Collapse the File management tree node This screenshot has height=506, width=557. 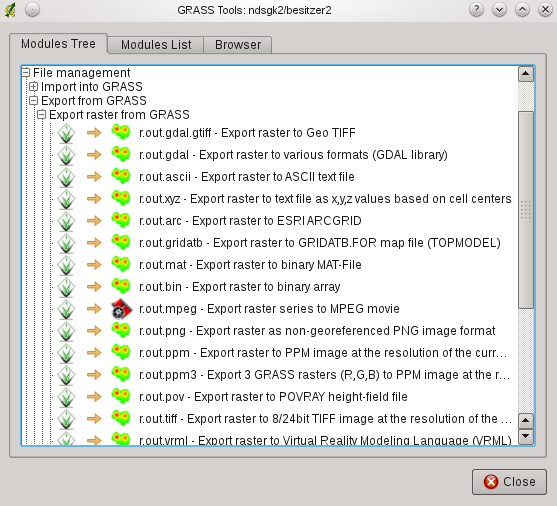25,72
